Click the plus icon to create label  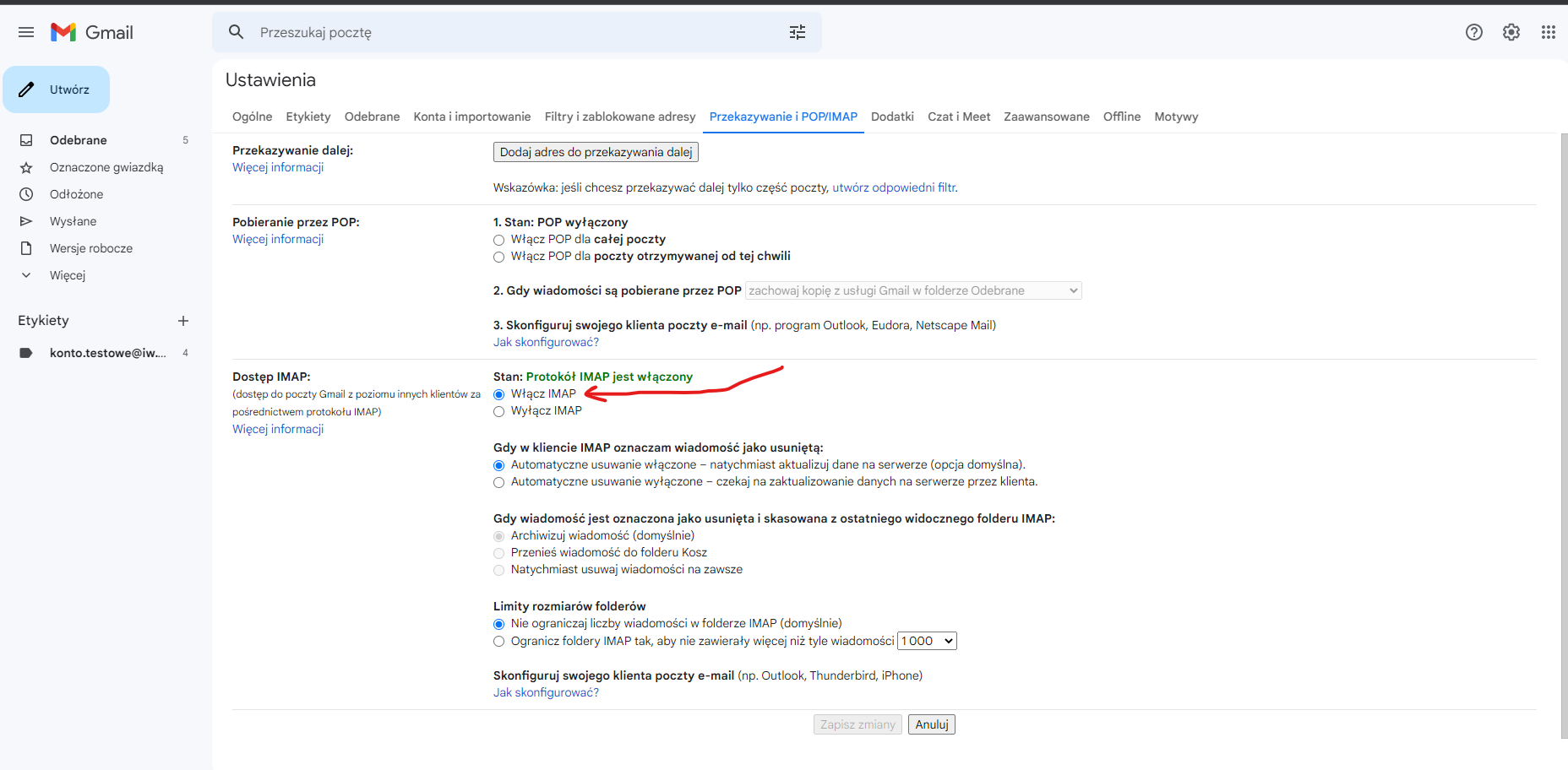tap(183, 321)
